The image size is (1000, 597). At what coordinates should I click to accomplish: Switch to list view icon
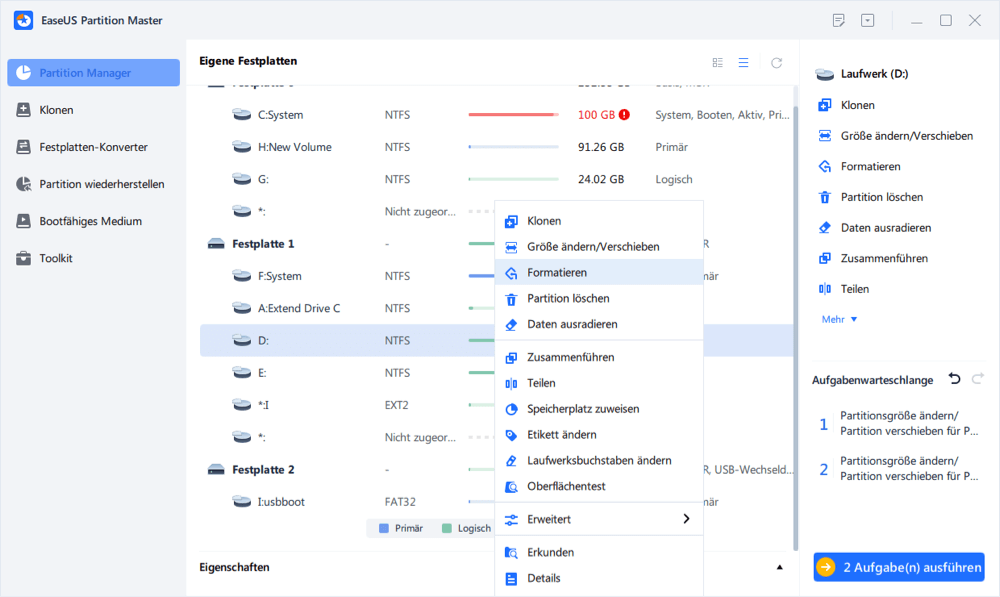coord(744,63)
